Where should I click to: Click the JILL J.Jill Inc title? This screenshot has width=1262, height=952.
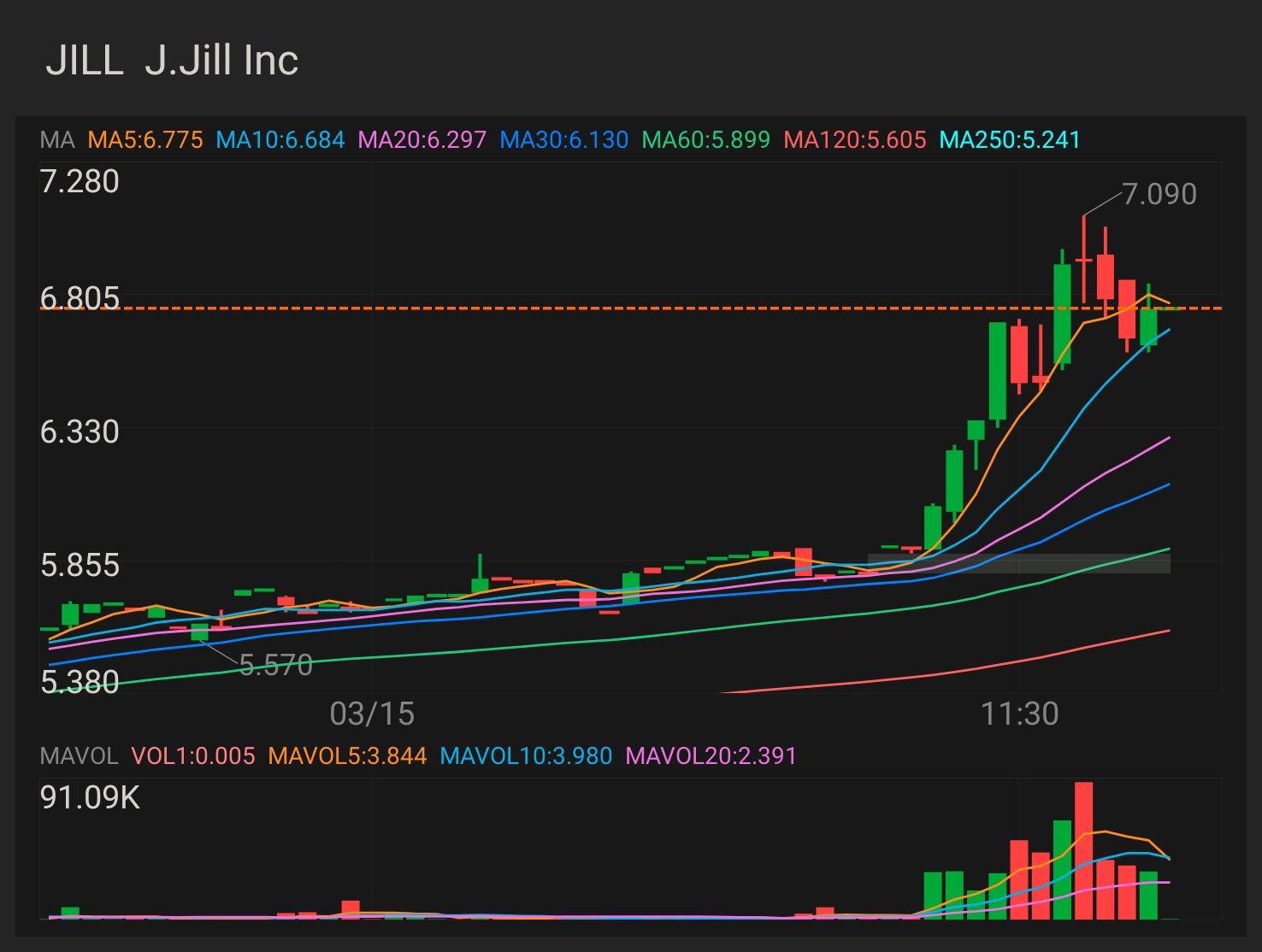[172, 61]
